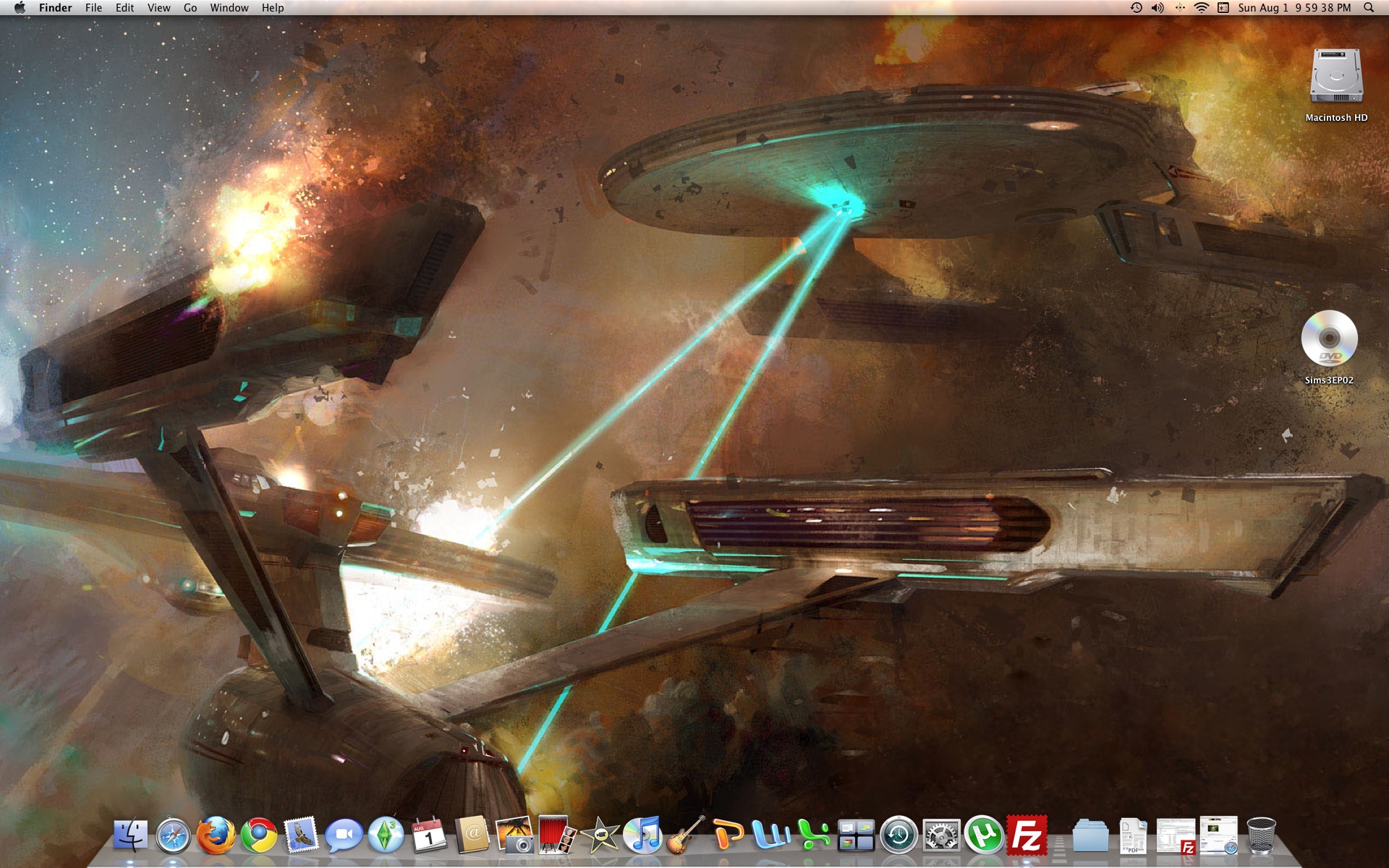Viewport: 1389px width, 868px height.
Task: Open Google Chrome in the Dock
Action: 259,835
